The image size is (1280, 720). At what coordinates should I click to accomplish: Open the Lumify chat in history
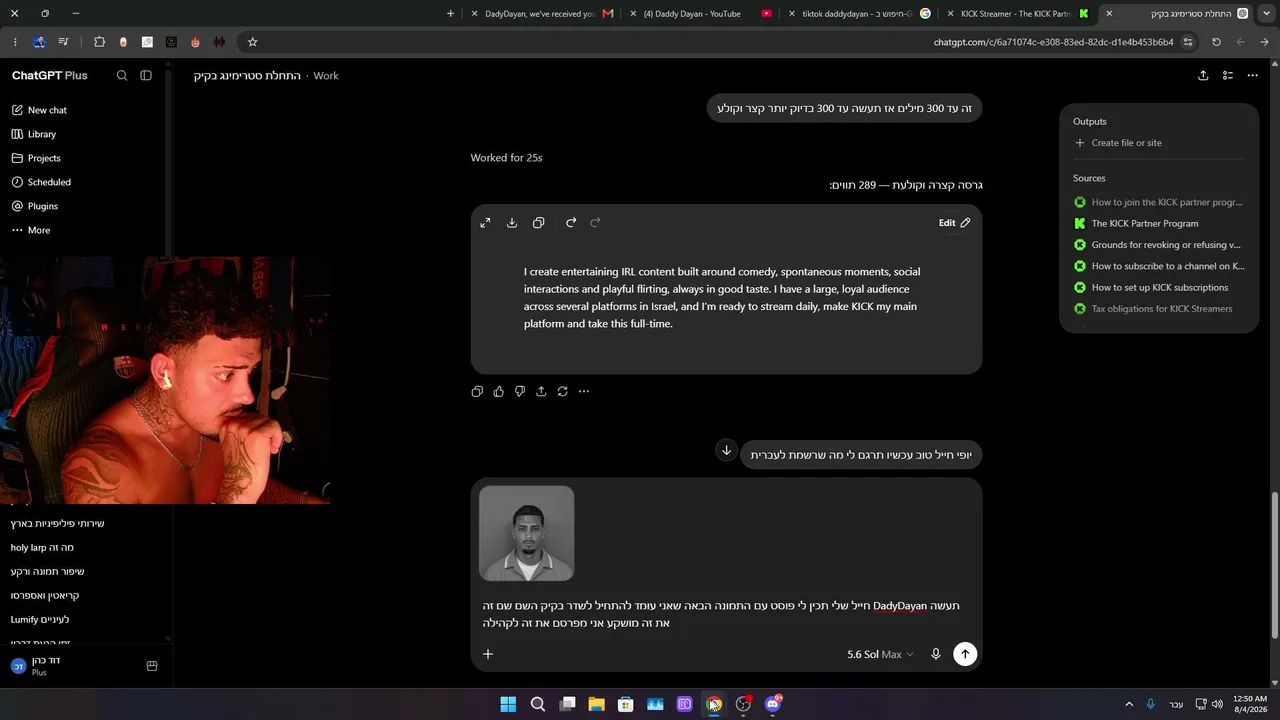[40, 620]
